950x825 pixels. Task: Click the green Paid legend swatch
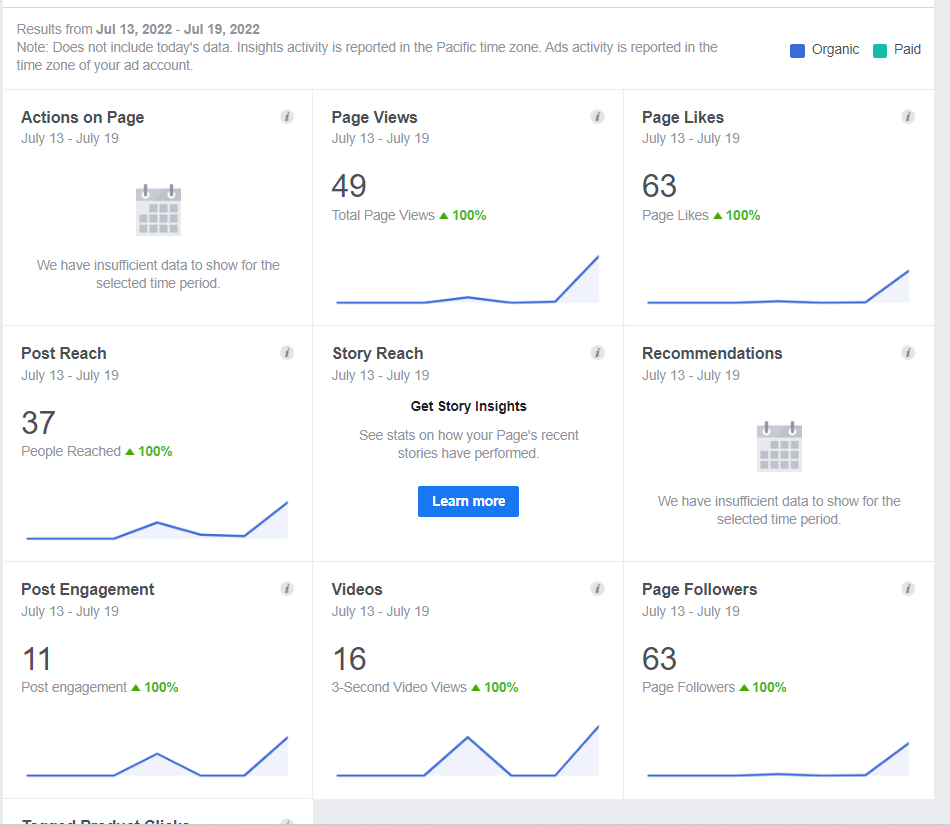[x=880, y=50]
